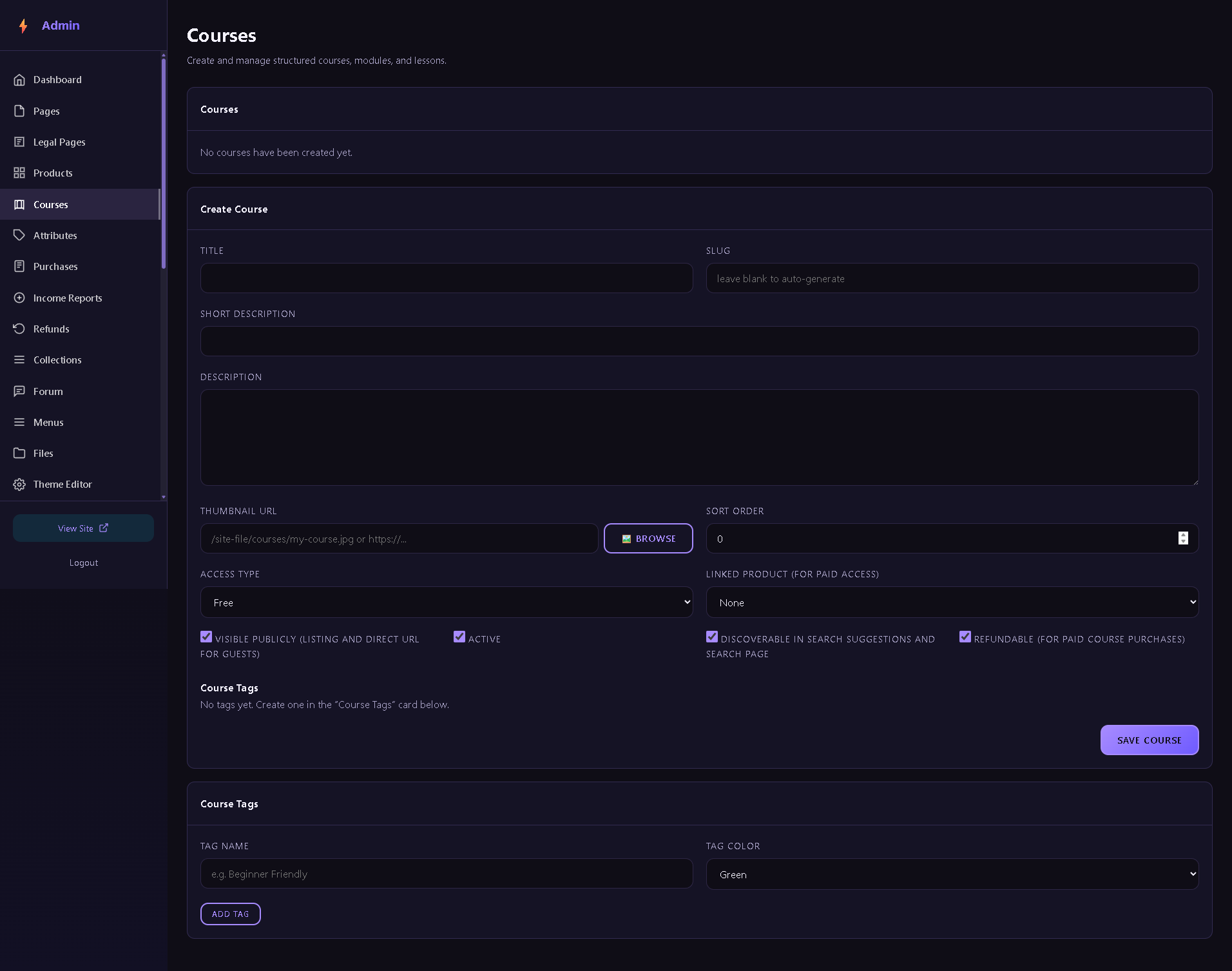Expand the Linked Product dropdown
This screenshot has height=971, width=1232.
tap(952, 602)
